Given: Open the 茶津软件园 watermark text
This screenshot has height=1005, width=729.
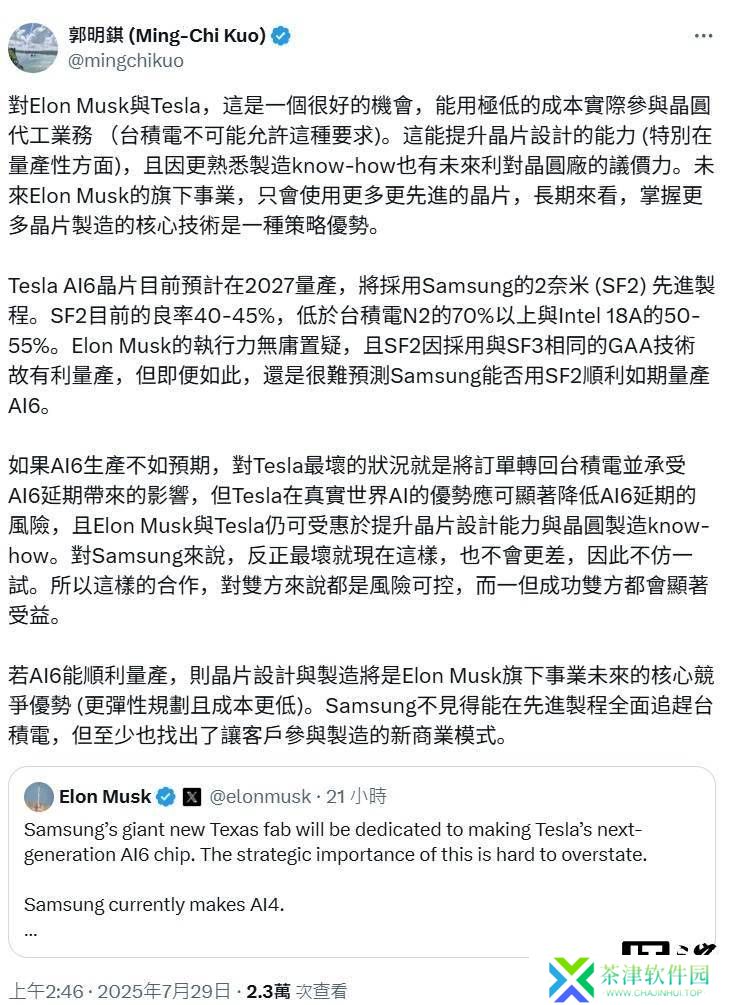Looking at the screenshot, I should pos(654,975).
